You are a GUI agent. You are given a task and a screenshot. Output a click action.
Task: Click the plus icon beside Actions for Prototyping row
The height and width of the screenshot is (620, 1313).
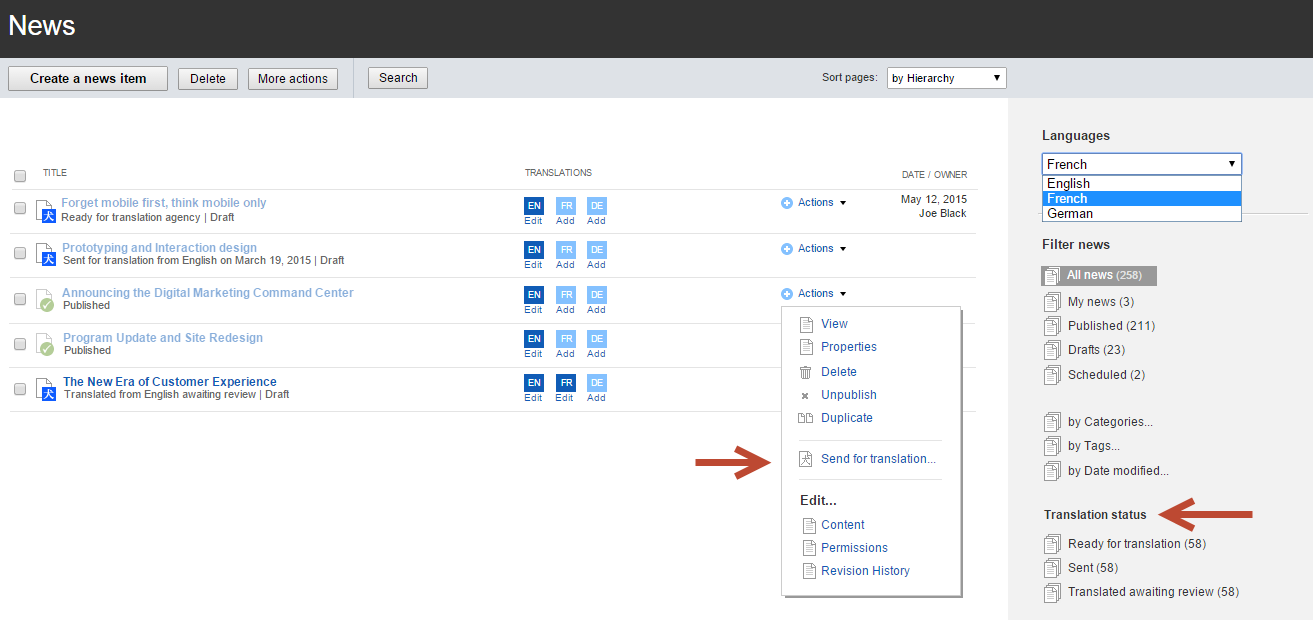click(x=787, y=249)
